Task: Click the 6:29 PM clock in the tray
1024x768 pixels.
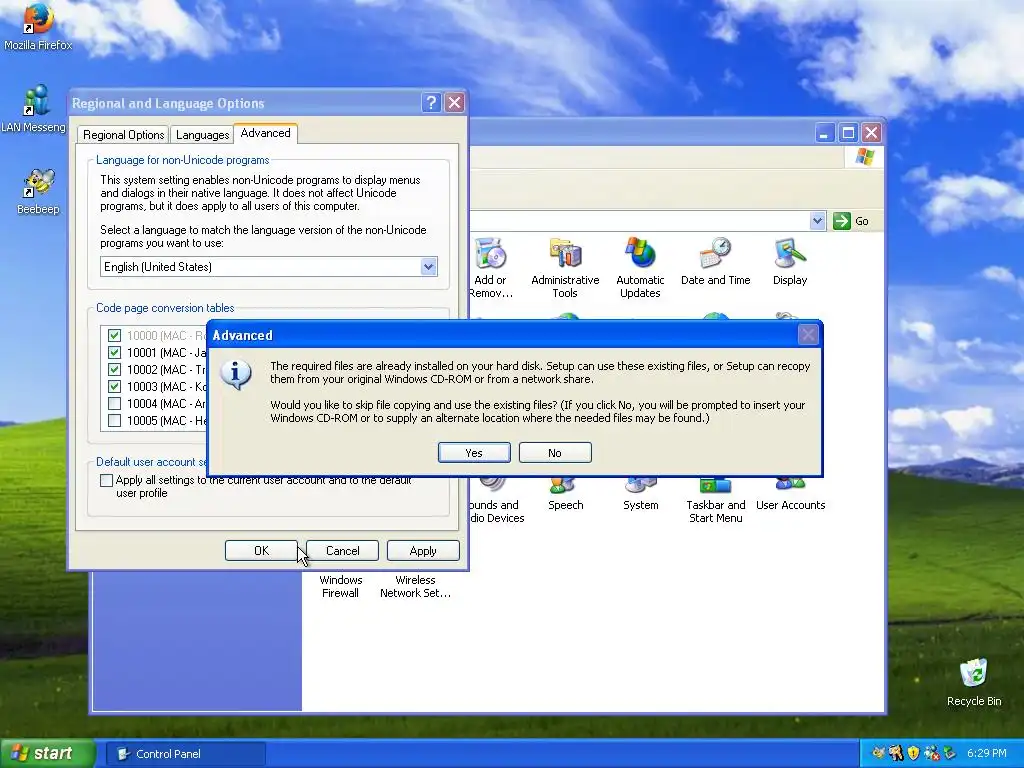Action: tap(986, 753)
